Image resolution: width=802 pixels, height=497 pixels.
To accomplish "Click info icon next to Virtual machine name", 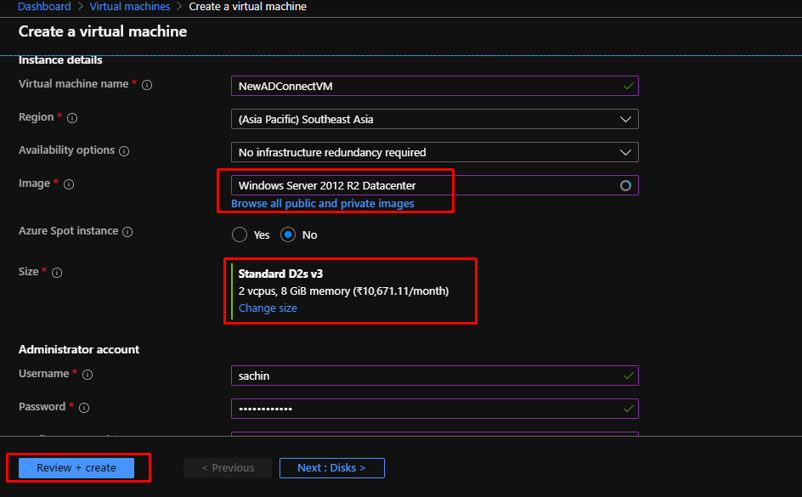I will pyautogui.click(x=147, y=85).
